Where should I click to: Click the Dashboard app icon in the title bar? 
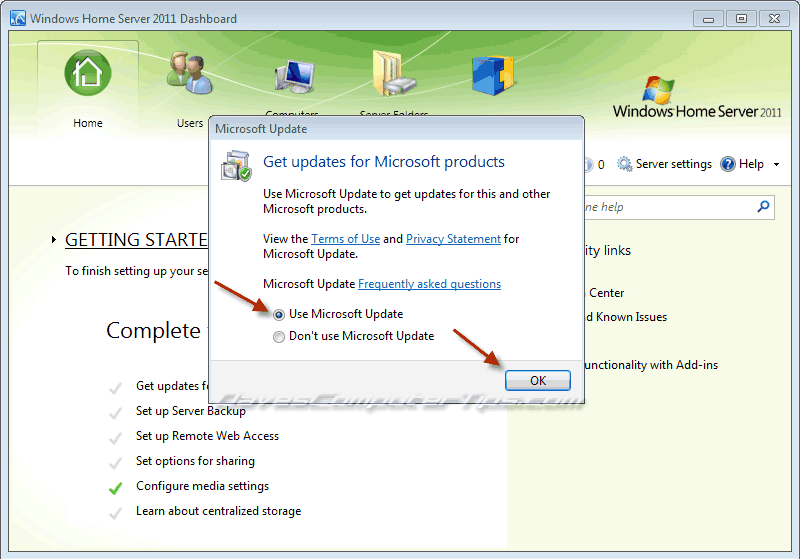click(x=18, y=18)
